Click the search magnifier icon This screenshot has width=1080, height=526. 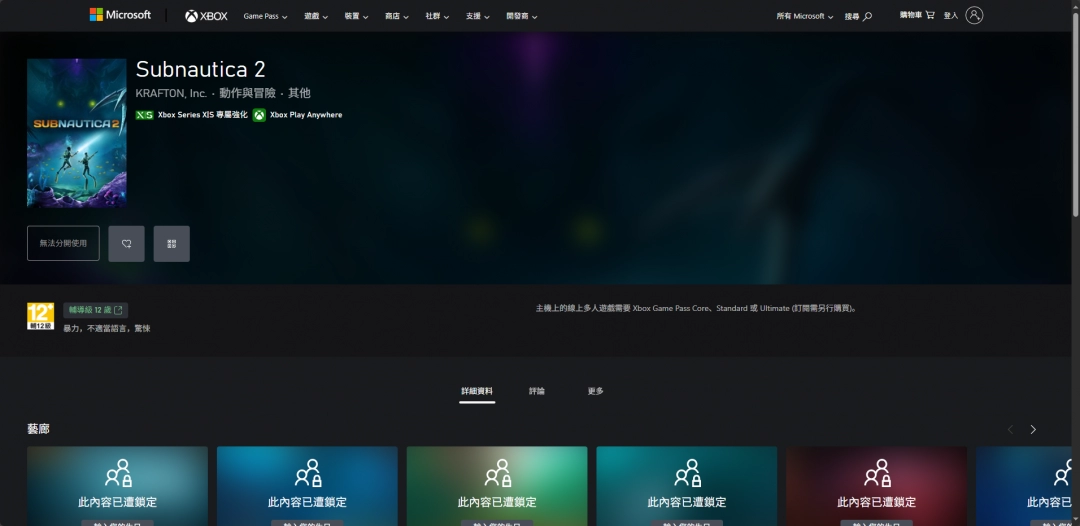point(867,16)
